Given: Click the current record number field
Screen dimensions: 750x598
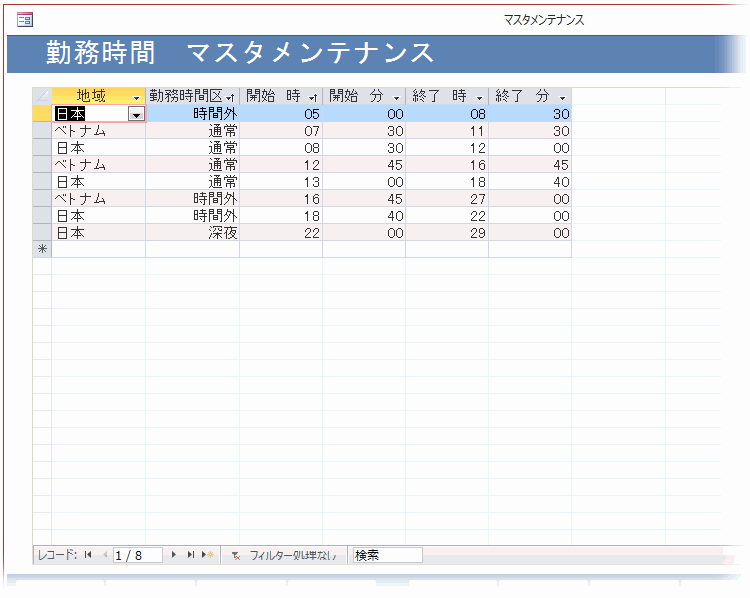Looking at the screenshot, I should pos(138,555).
